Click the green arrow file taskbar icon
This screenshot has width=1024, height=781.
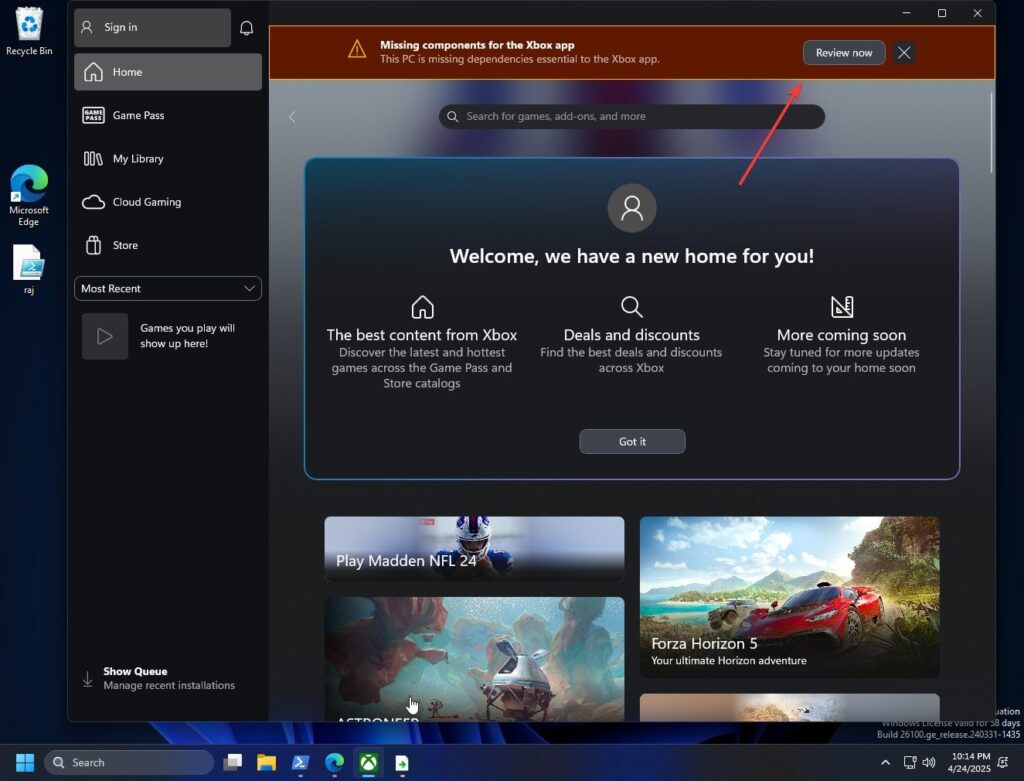coord(402,762)
